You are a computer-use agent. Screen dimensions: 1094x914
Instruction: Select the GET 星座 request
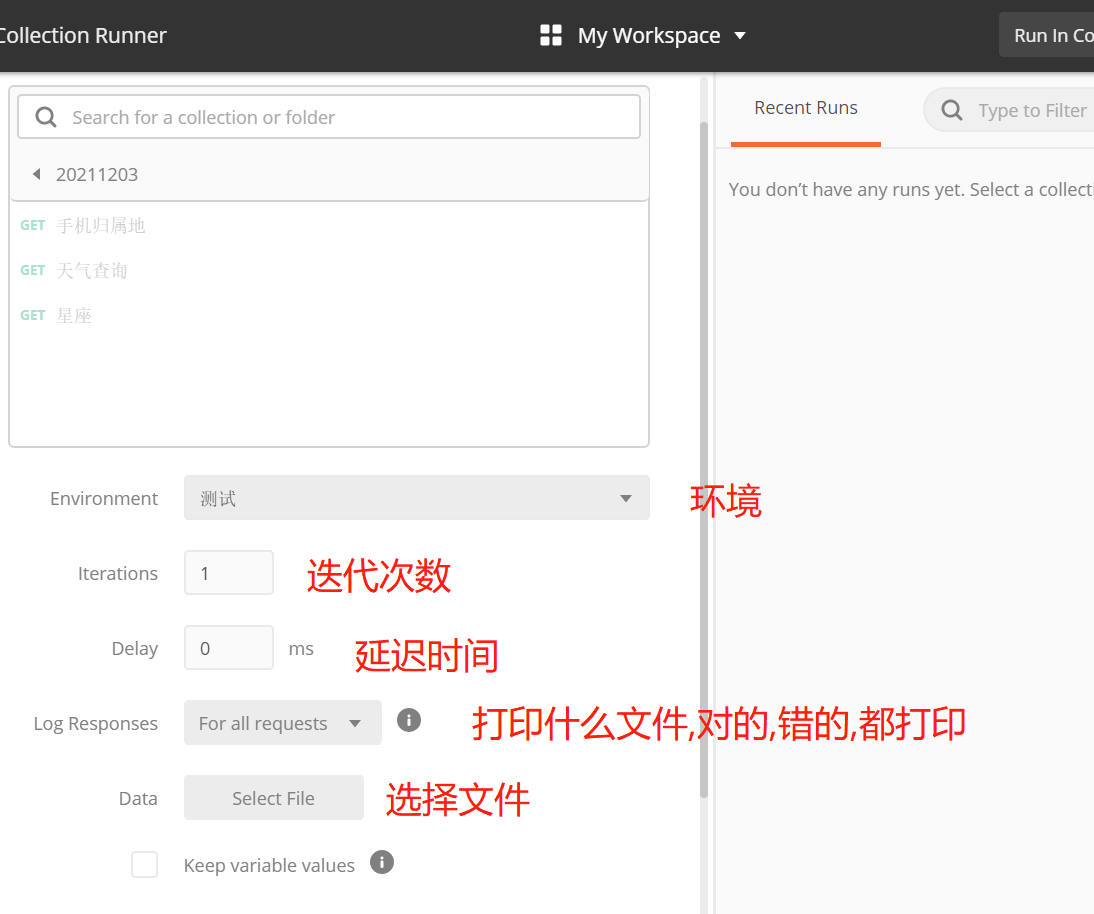329,315
